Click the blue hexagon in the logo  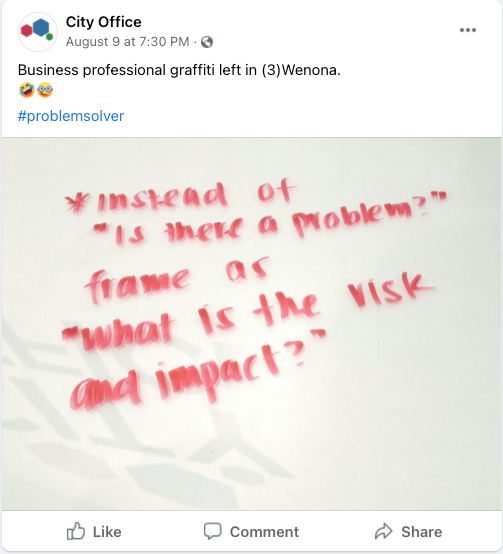click(41, 28)
